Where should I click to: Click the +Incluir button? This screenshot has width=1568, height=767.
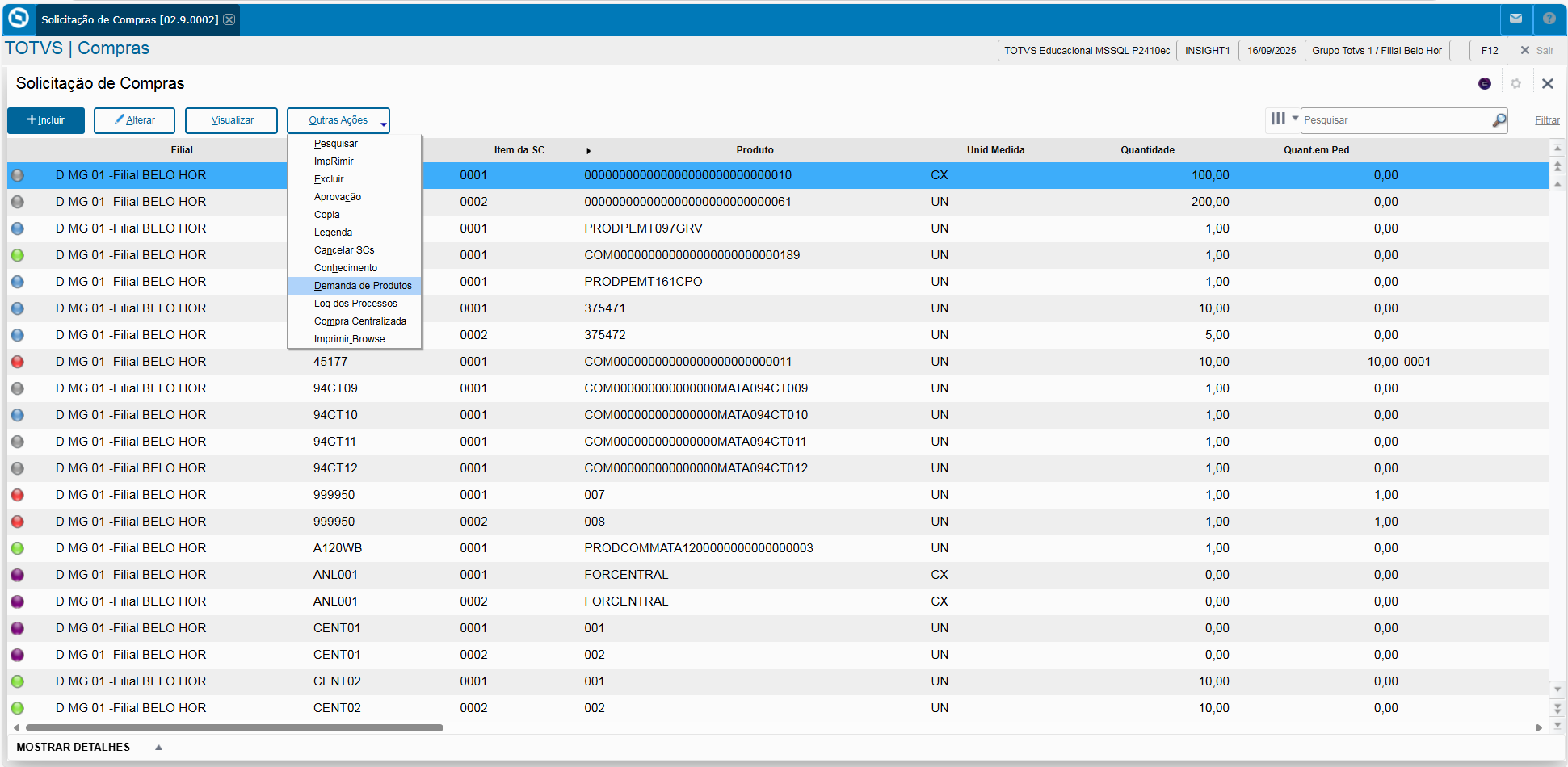(x=46, y=120)
